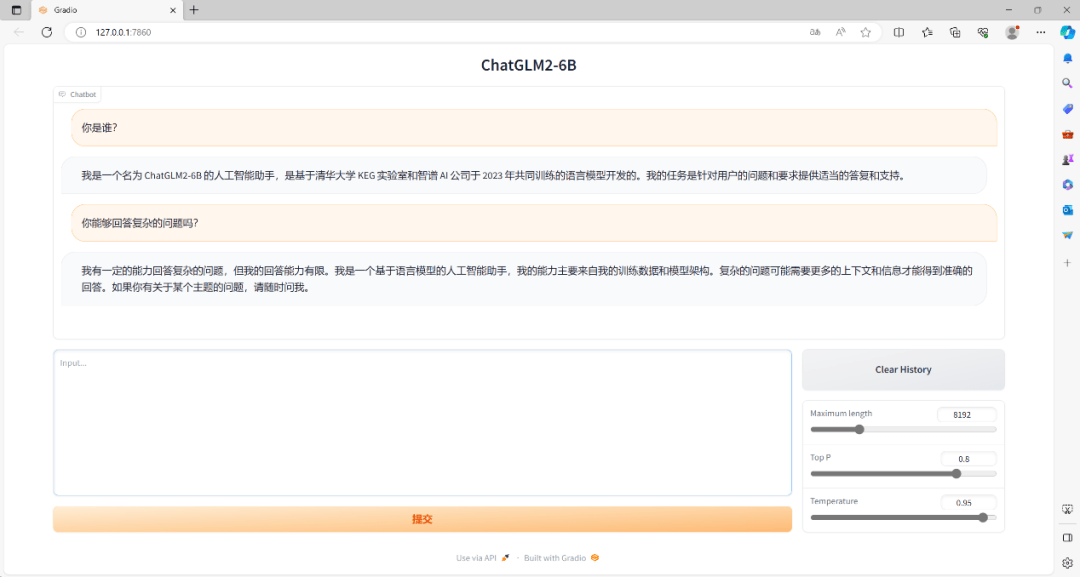Refresh the page
Viewport: 1080px width, 577px height.
[x=46, y=32]
